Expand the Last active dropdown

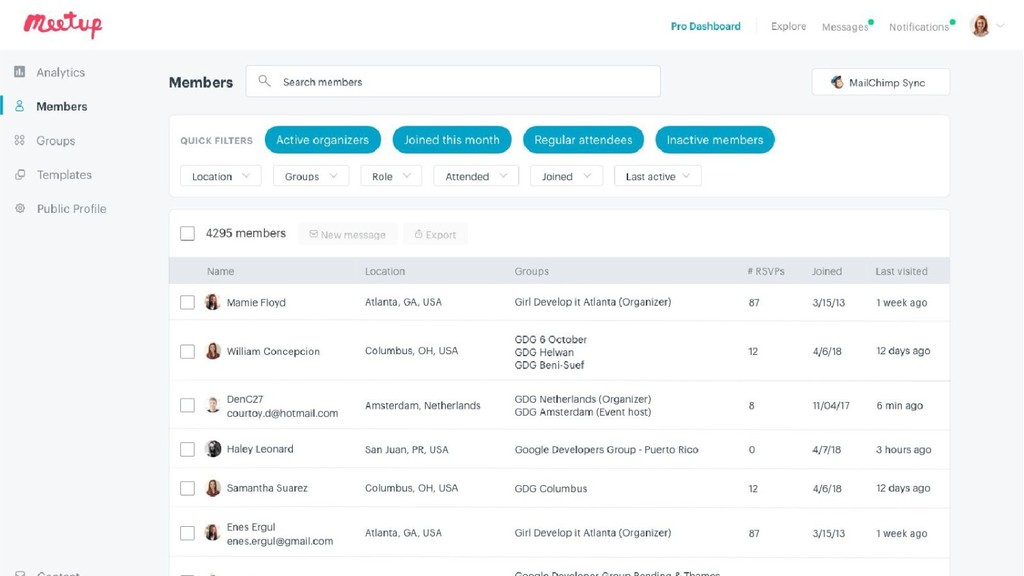(657, 177)
